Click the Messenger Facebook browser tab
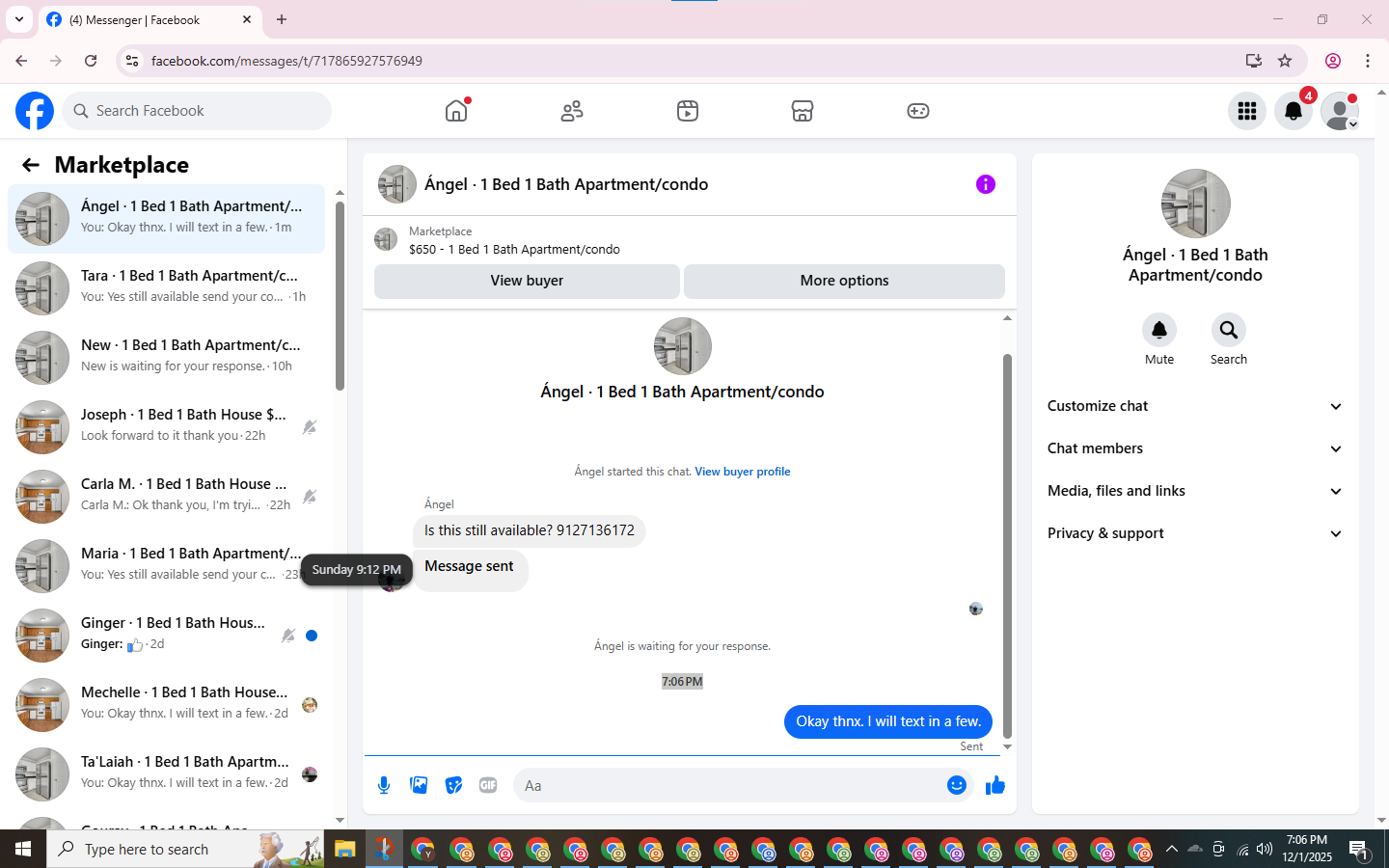This screenshot has width=1389, height=868. click(150, 20)
